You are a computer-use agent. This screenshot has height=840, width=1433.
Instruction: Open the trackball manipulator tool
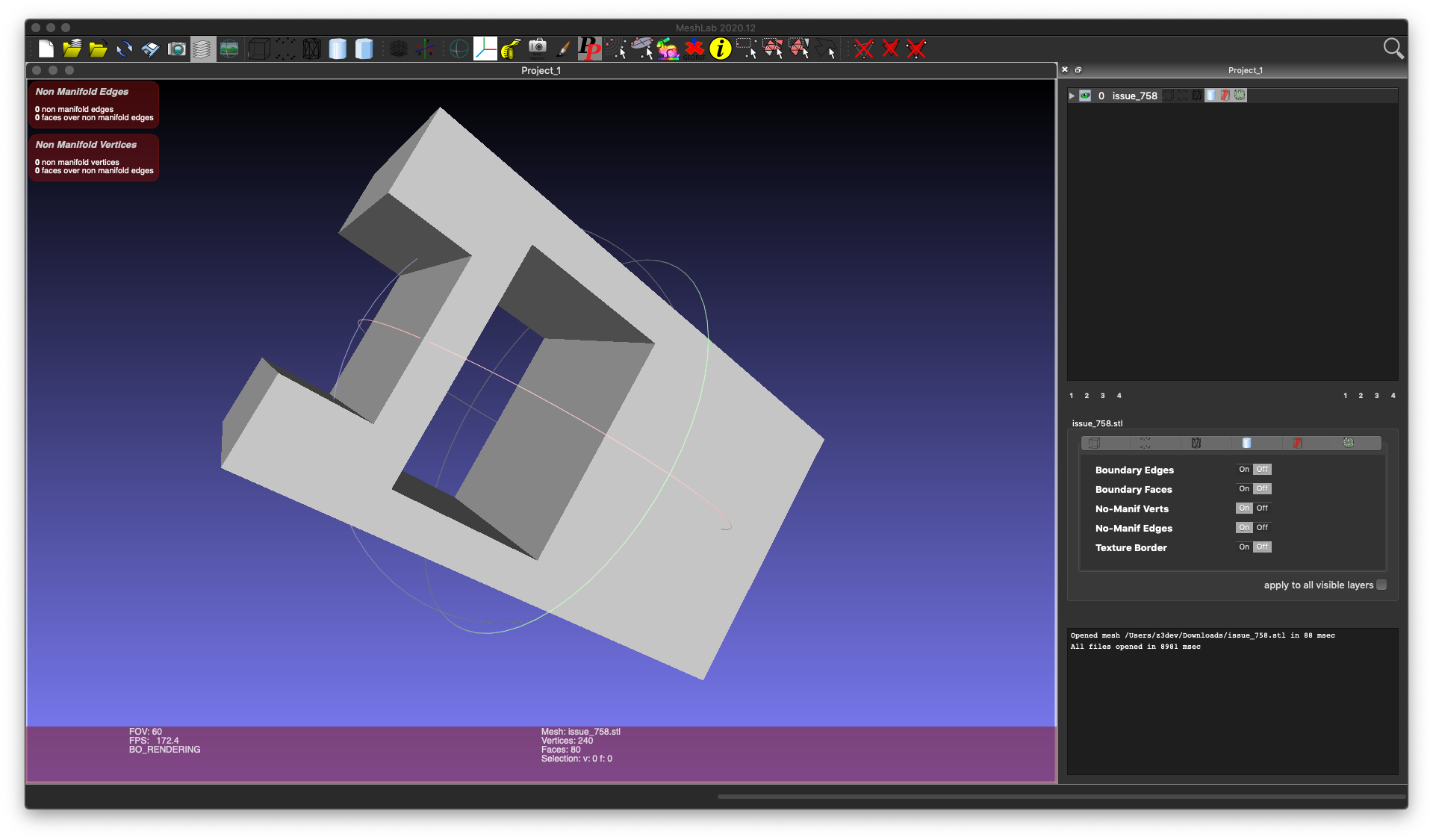(458, 49)
